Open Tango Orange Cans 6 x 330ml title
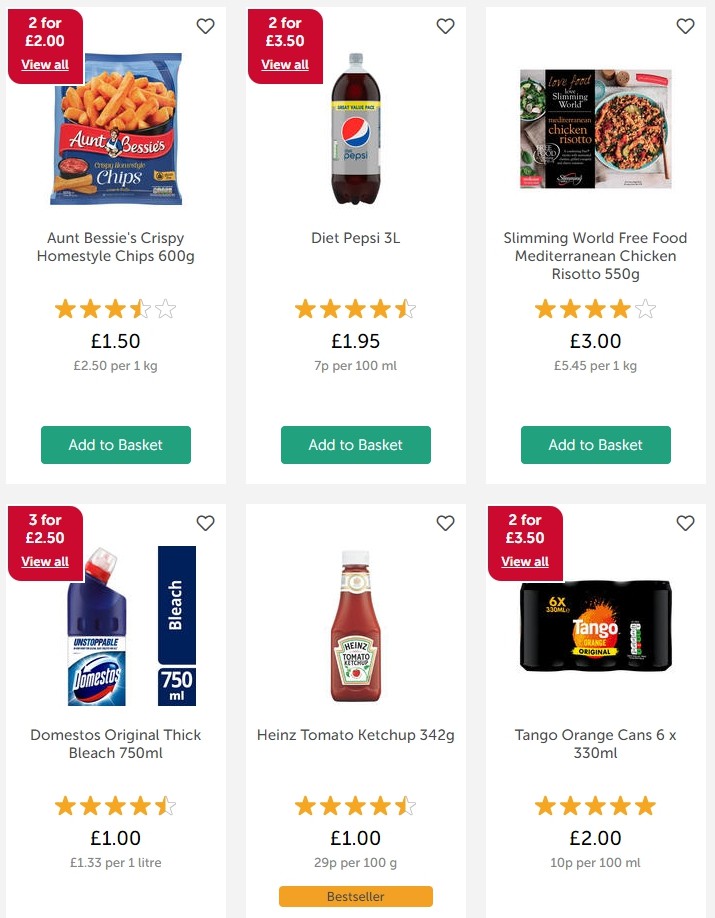This screenshot has width=715, height=918. [x=596, y=744]
